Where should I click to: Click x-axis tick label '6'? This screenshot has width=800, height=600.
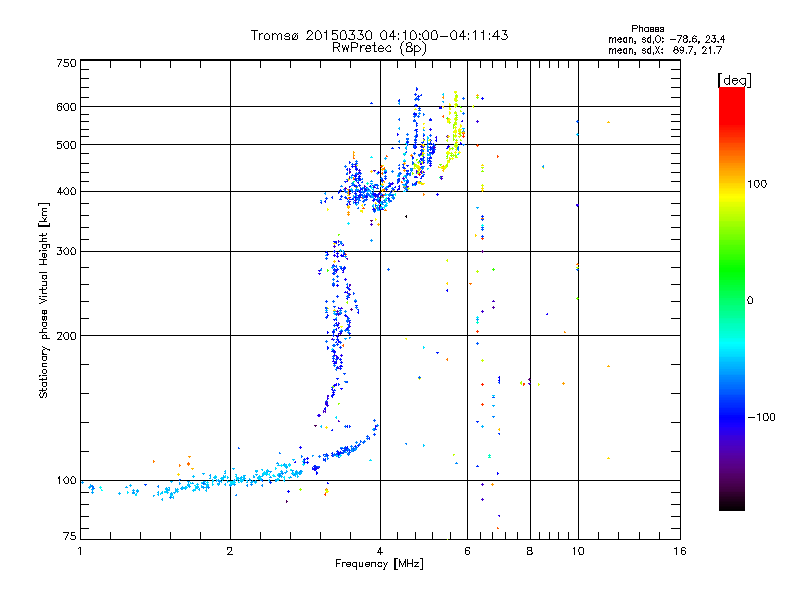467,551
